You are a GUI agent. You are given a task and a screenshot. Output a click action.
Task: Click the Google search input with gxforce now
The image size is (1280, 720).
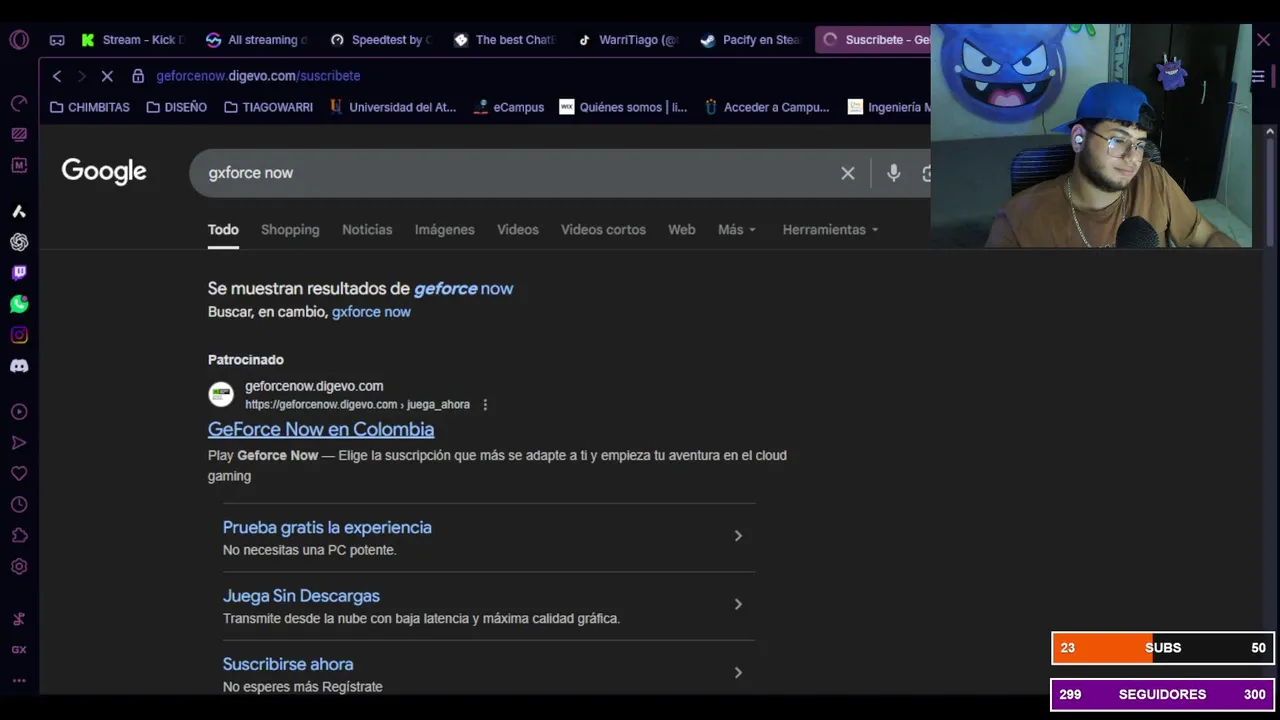[515, 173]
